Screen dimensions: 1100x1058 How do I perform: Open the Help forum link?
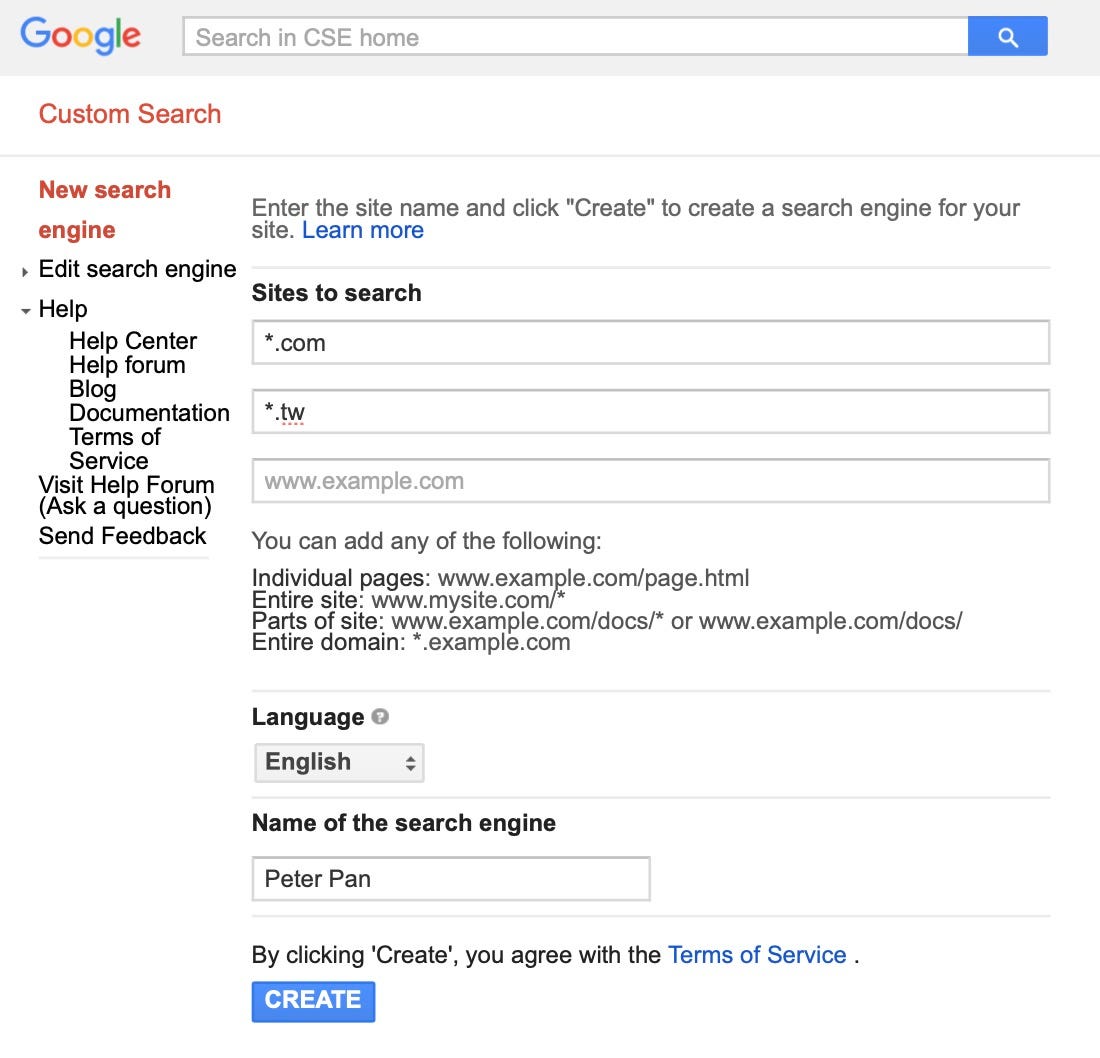coord(127,365)
